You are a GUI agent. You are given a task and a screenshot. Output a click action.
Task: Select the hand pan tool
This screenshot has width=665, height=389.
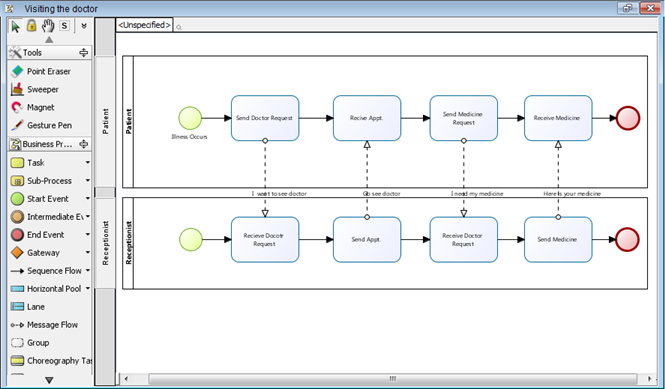coord(48,26)
